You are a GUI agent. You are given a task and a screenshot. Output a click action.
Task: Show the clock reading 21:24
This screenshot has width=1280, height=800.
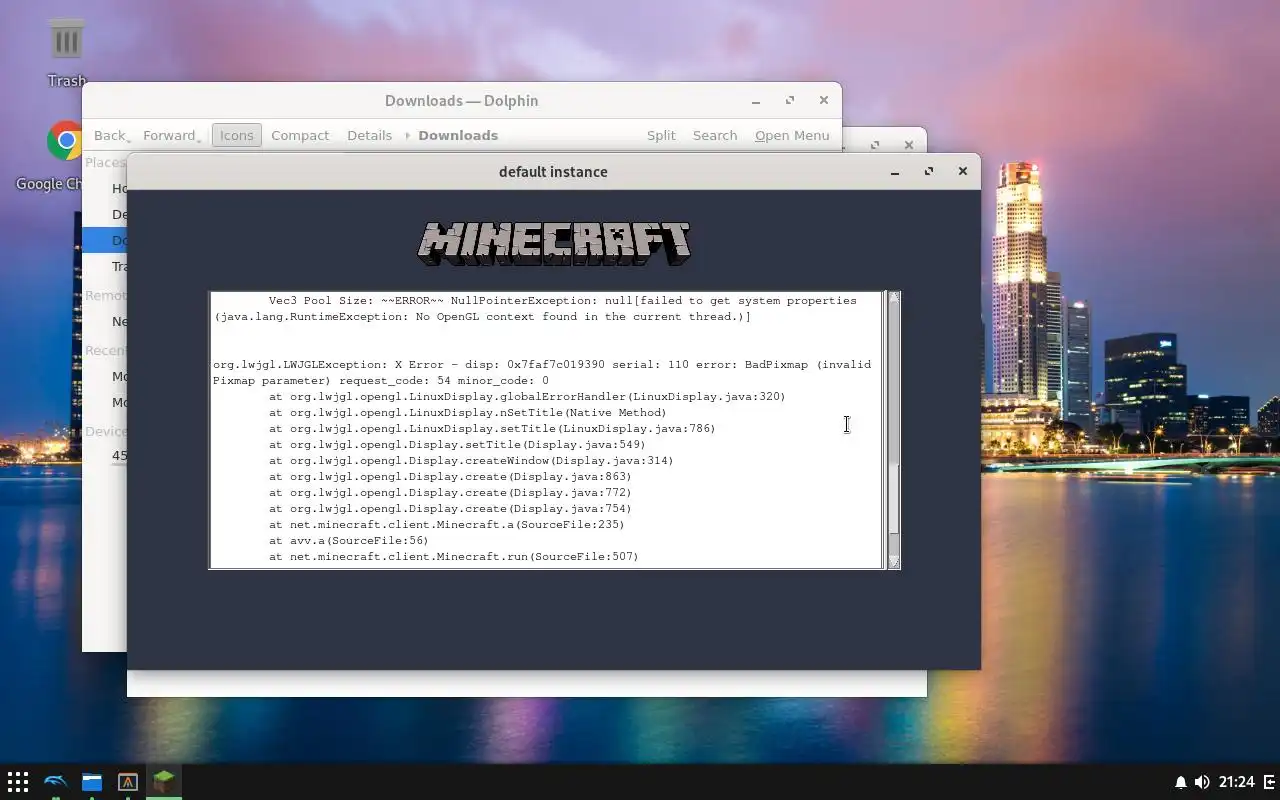pyautogui.click(x=1237, y=782)
